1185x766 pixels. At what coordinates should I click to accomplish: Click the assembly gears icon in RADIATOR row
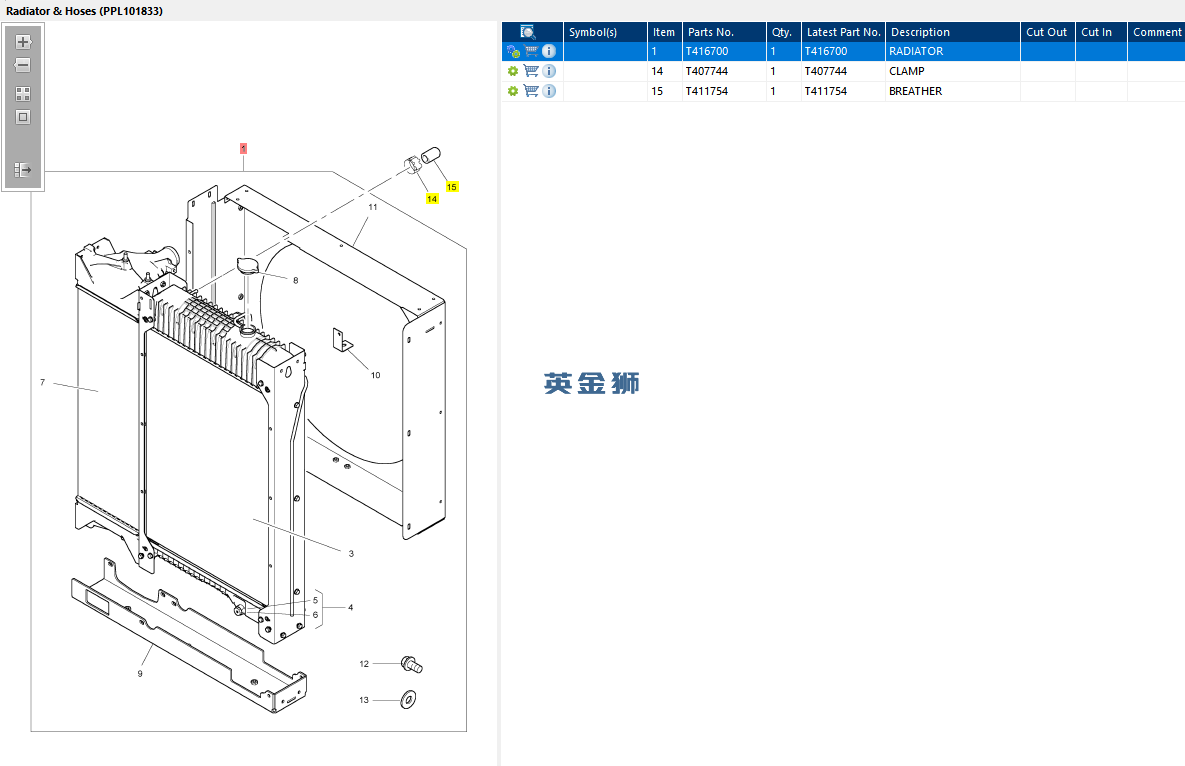pyautogui.click(x=513, y=51)
